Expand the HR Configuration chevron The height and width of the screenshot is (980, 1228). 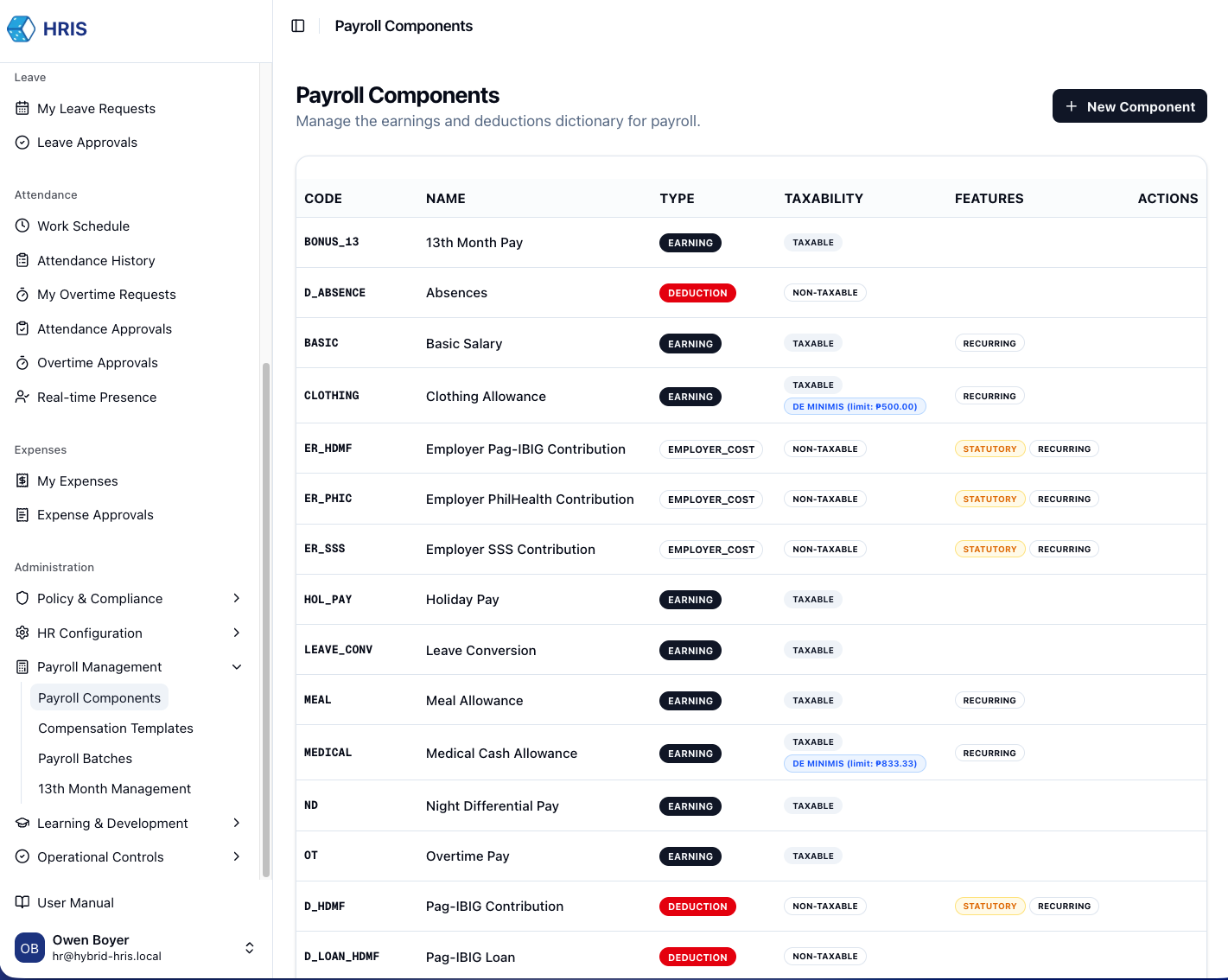236,633
